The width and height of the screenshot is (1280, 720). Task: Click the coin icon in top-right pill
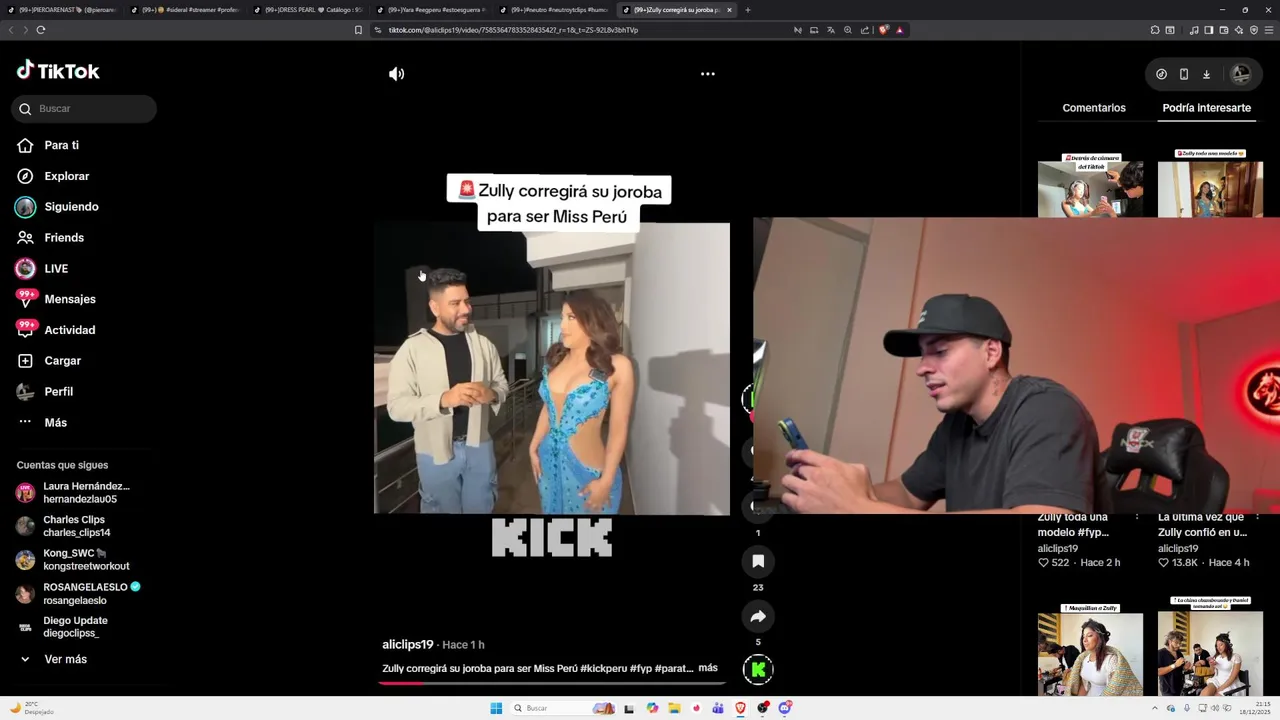[1161, 74]
